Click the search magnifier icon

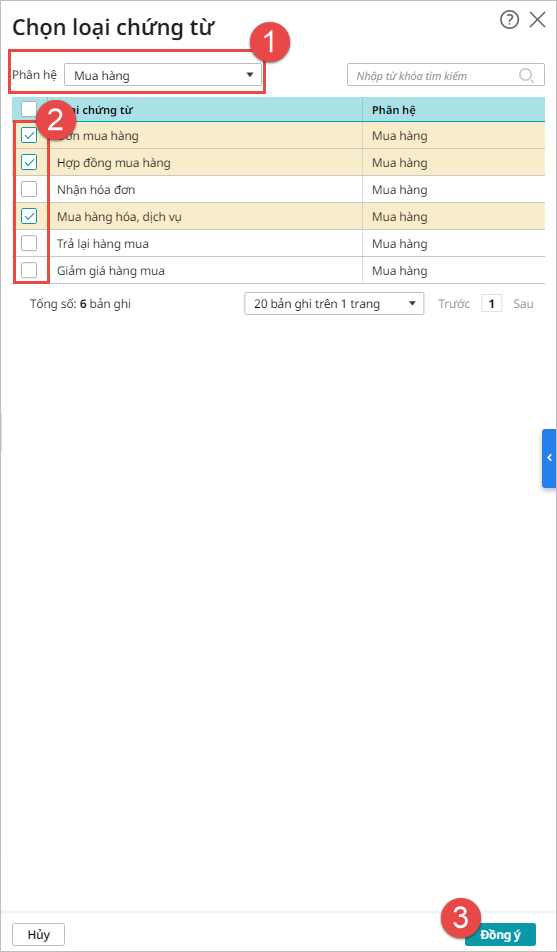[526, 76]
